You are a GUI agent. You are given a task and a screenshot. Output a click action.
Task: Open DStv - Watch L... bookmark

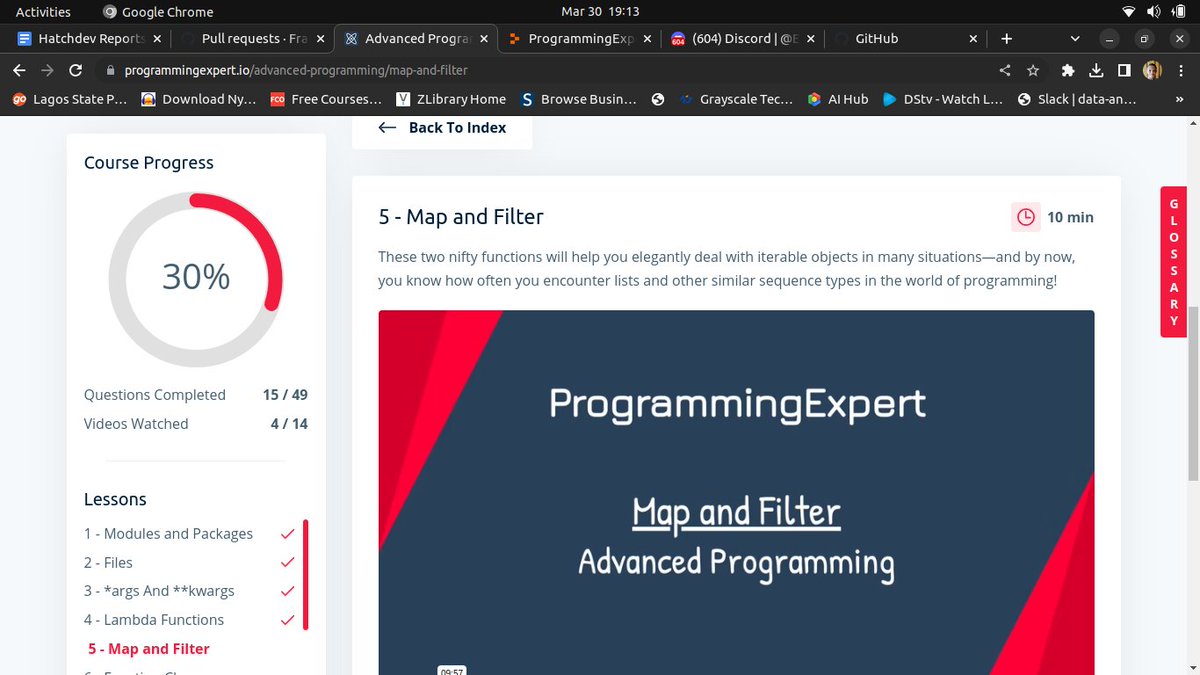point(942,99)
